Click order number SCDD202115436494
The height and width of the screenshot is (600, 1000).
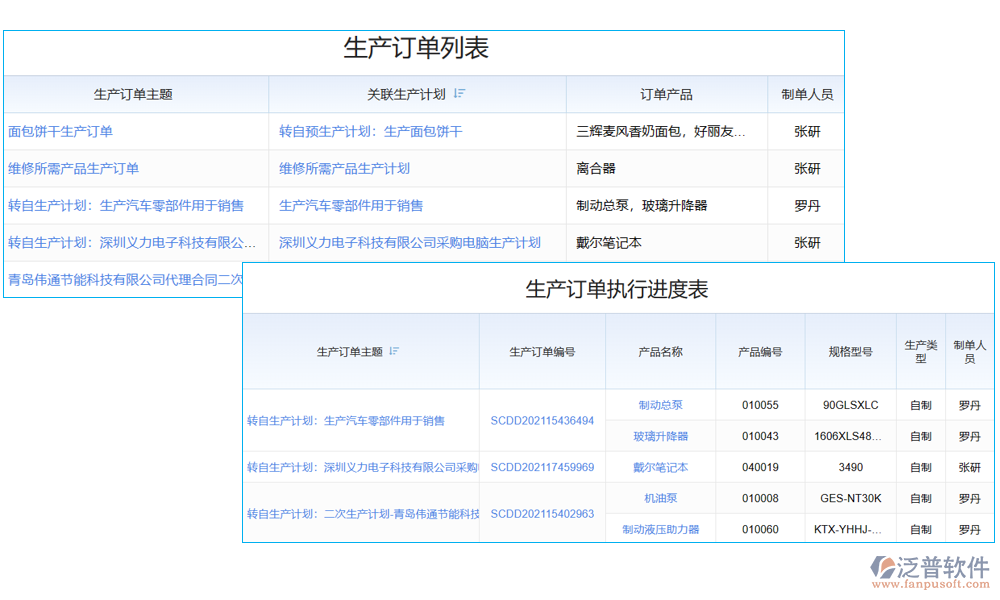coord(542,420)
